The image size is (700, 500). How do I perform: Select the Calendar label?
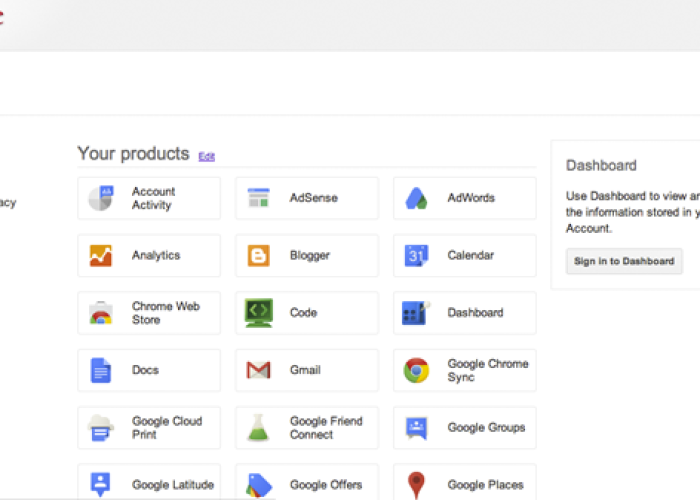[471, 255]
